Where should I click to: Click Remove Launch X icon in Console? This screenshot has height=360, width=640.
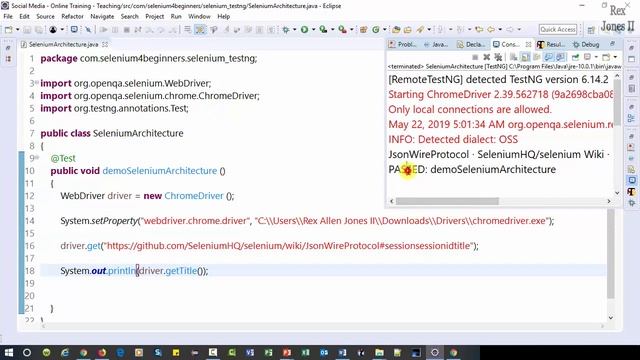click(487, 57)
